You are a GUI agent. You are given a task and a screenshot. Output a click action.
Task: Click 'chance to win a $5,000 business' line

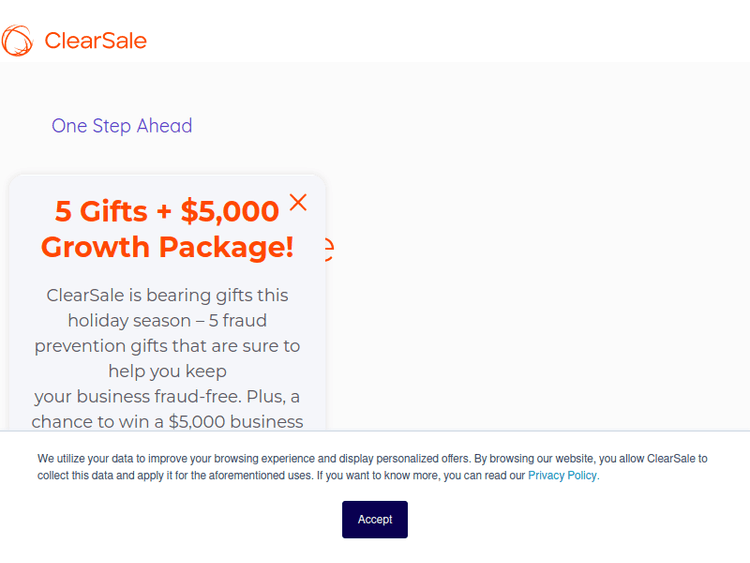pyautogui.click(x=167, y=422)
